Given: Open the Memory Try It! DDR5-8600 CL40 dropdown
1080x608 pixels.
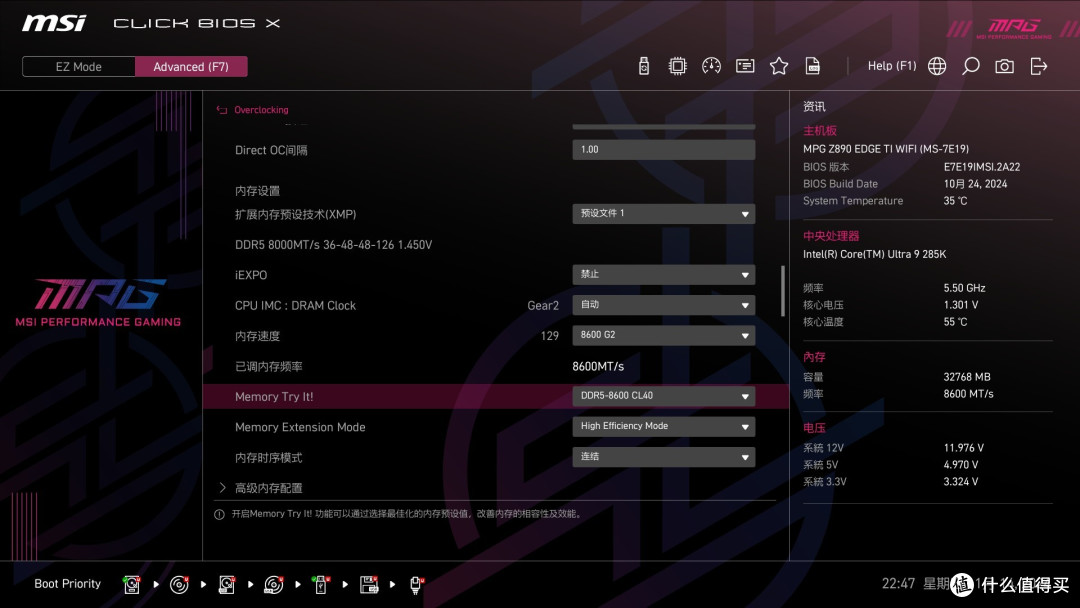Looking at the screenshot, I should click(x=663, y=396).
